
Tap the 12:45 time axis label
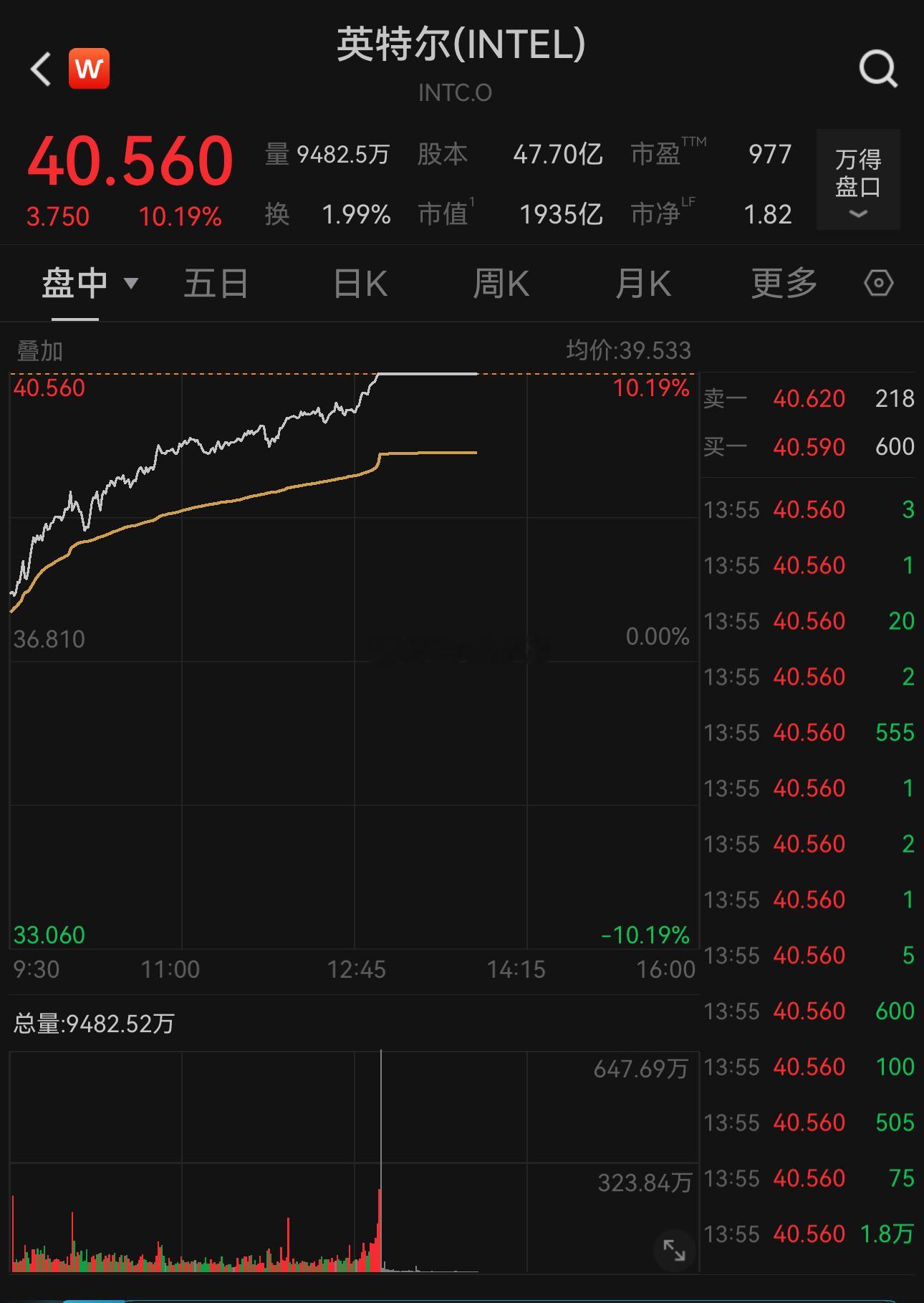tap(356, 969)
